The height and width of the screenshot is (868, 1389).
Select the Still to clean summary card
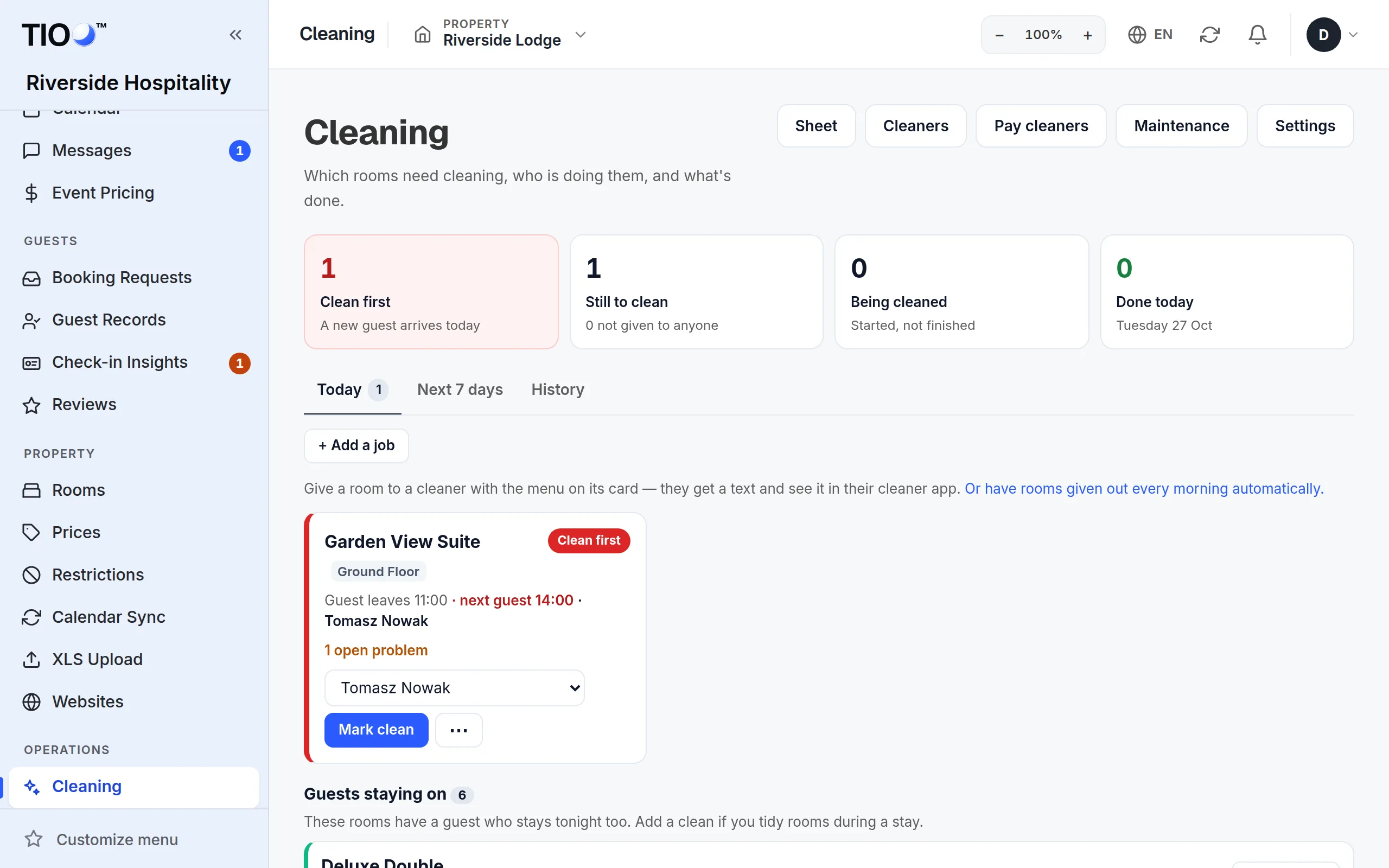696,292
